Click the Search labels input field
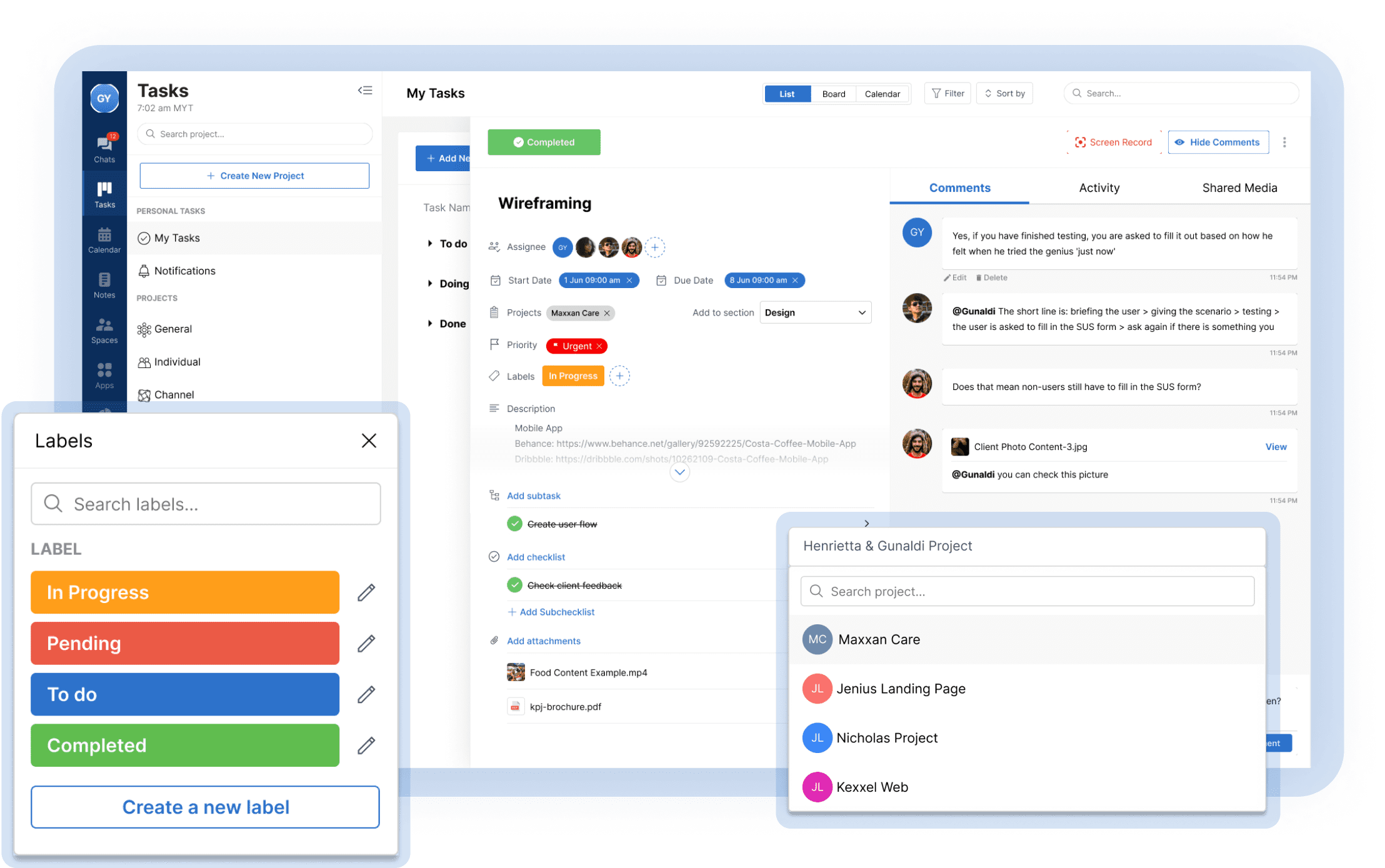The image size is (1385, 868). point(206,504)
